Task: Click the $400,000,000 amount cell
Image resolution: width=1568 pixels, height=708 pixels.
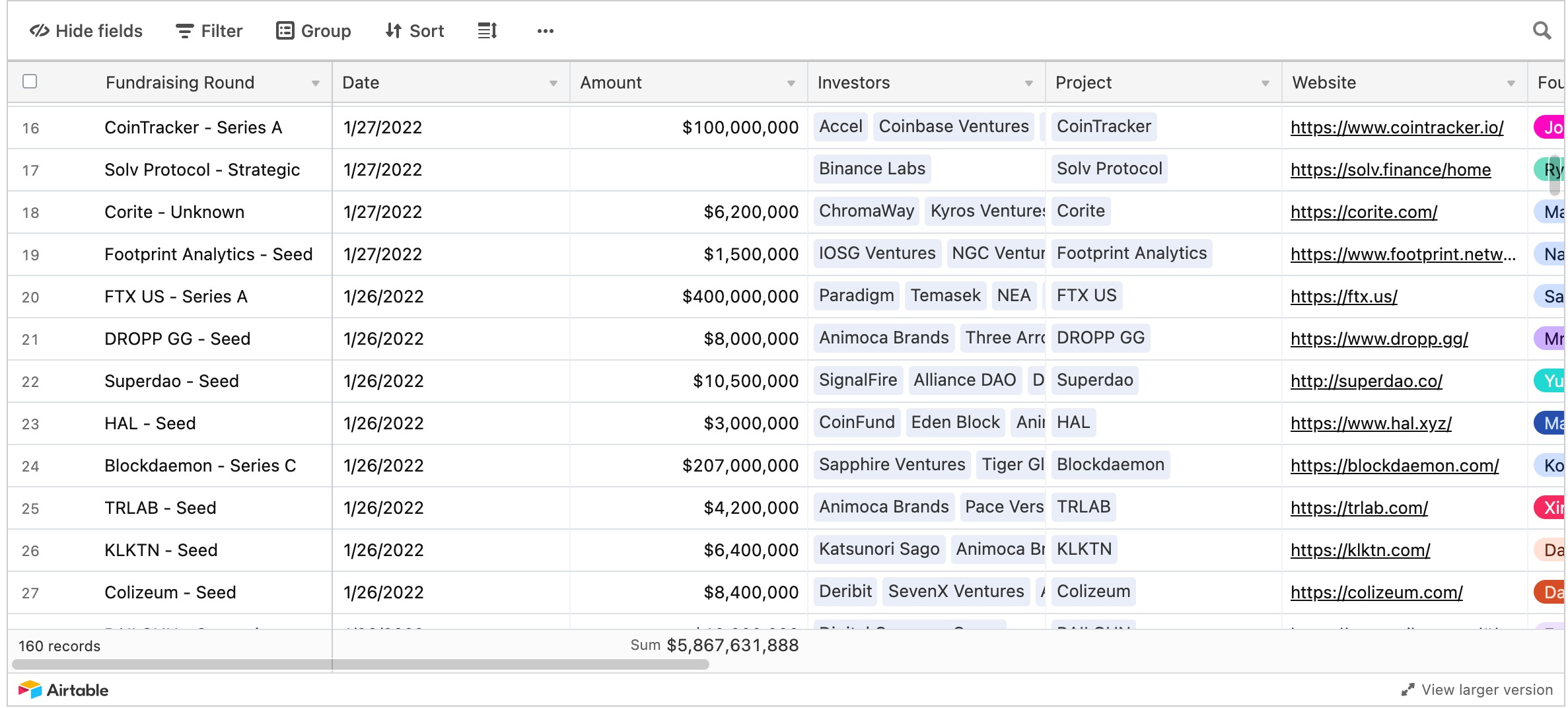Action: pos(688,297)
